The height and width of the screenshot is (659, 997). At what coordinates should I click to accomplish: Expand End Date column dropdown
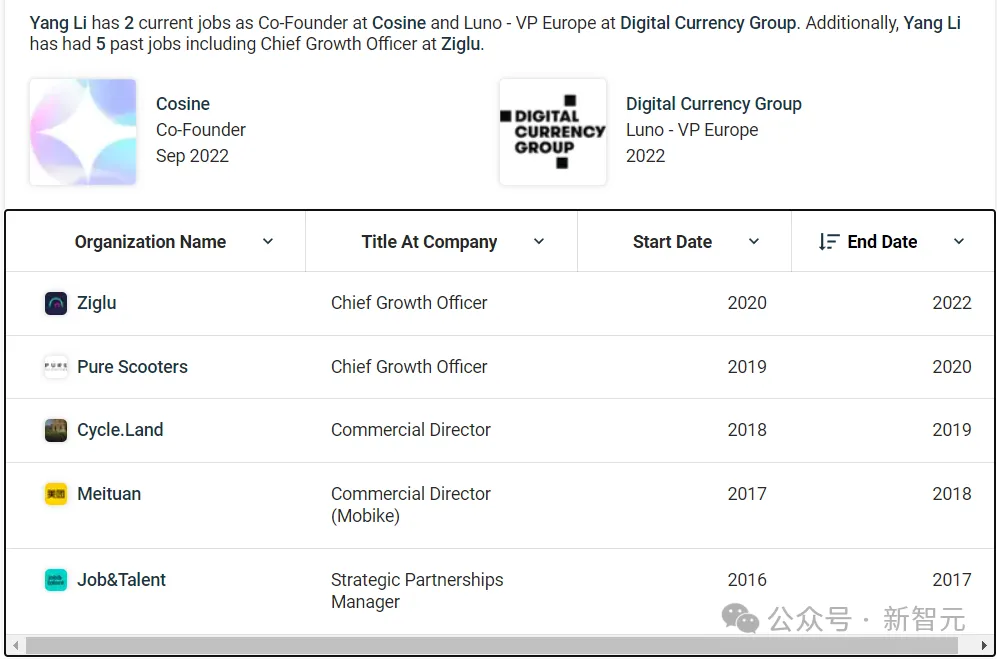[x=959, y=242]
